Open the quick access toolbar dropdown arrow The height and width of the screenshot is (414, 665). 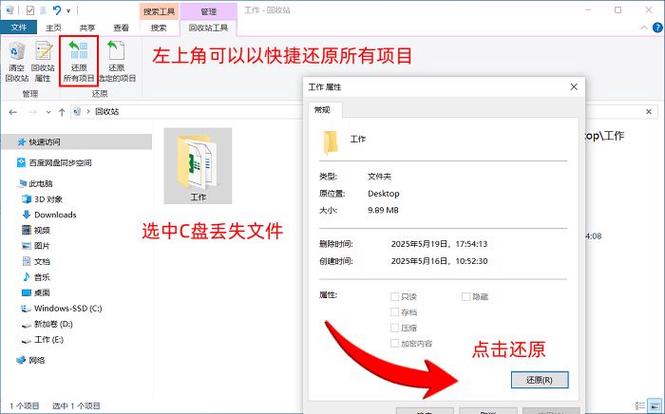pos(69,10)
